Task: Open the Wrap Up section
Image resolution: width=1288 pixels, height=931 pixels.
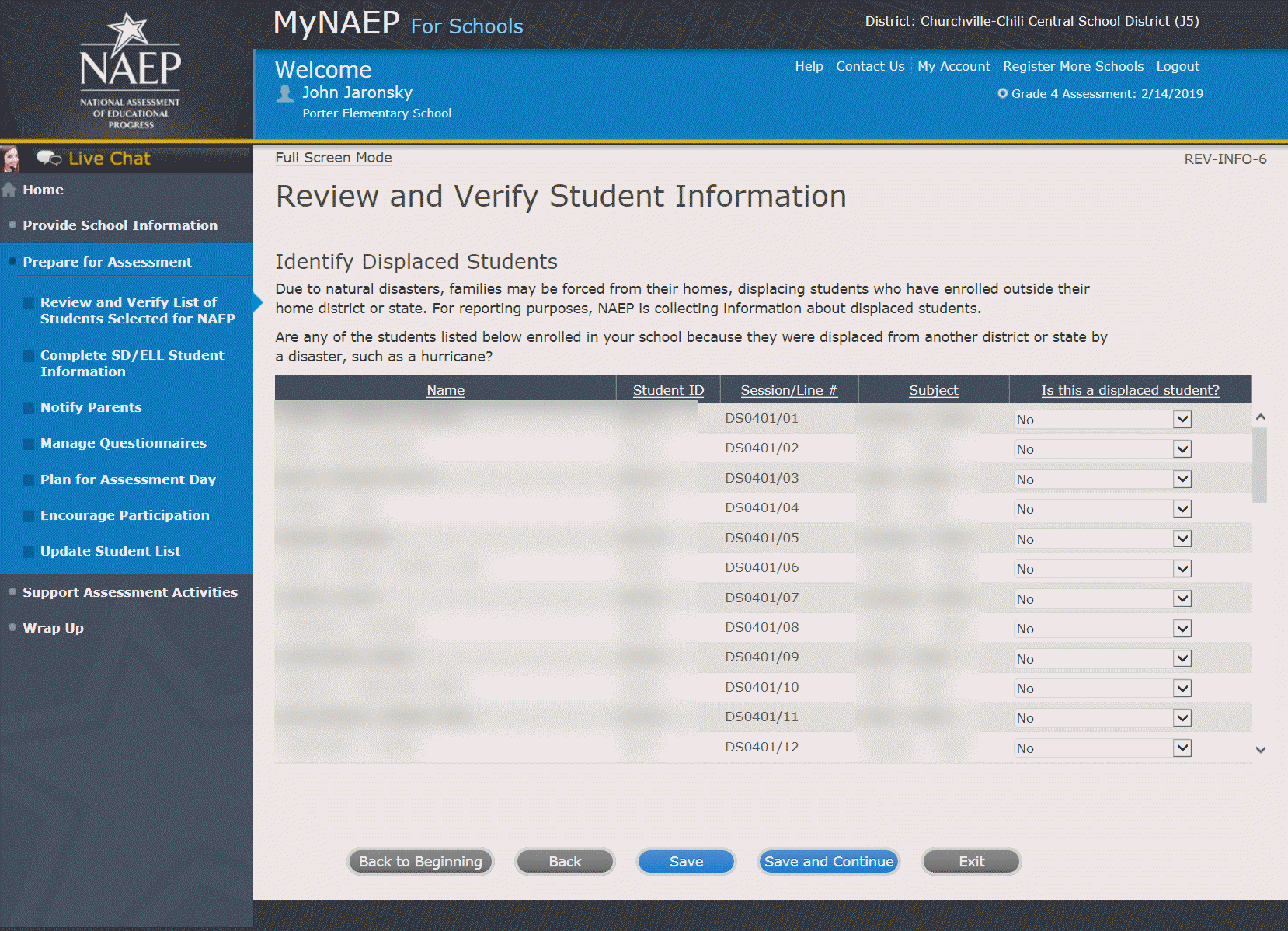Action: click(54, 628)
